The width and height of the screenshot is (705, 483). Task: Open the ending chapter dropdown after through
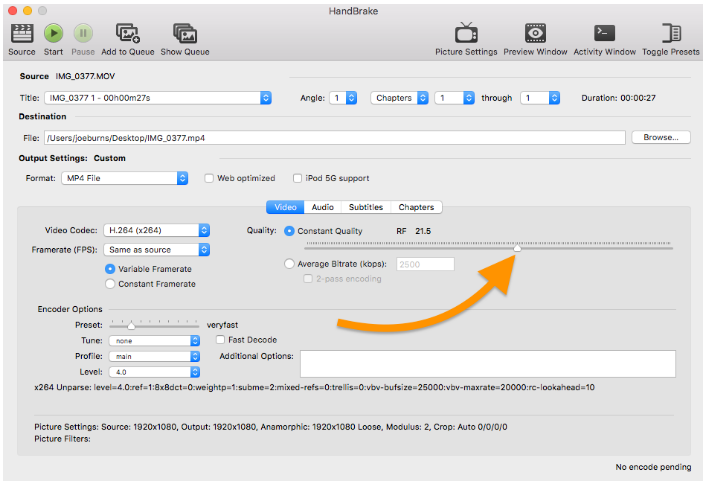[x=540, y=98]
